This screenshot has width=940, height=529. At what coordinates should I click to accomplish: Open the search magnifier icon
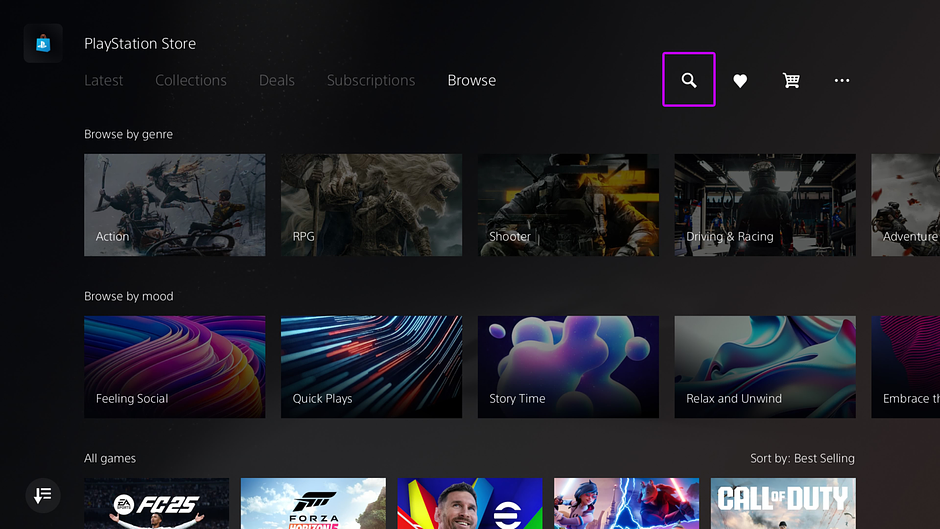(689, 80)
